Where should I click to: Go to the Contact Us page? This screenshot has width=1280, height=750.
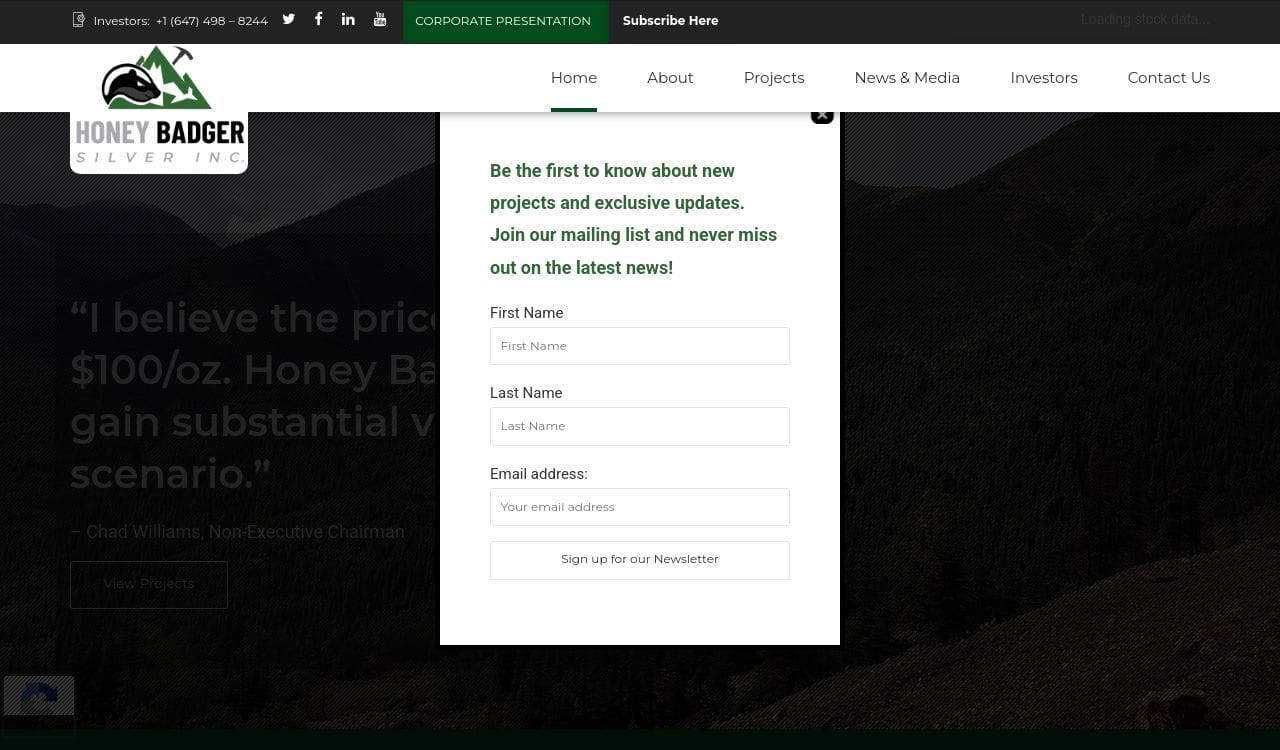pyautogui.click(x=1168, y=78)
